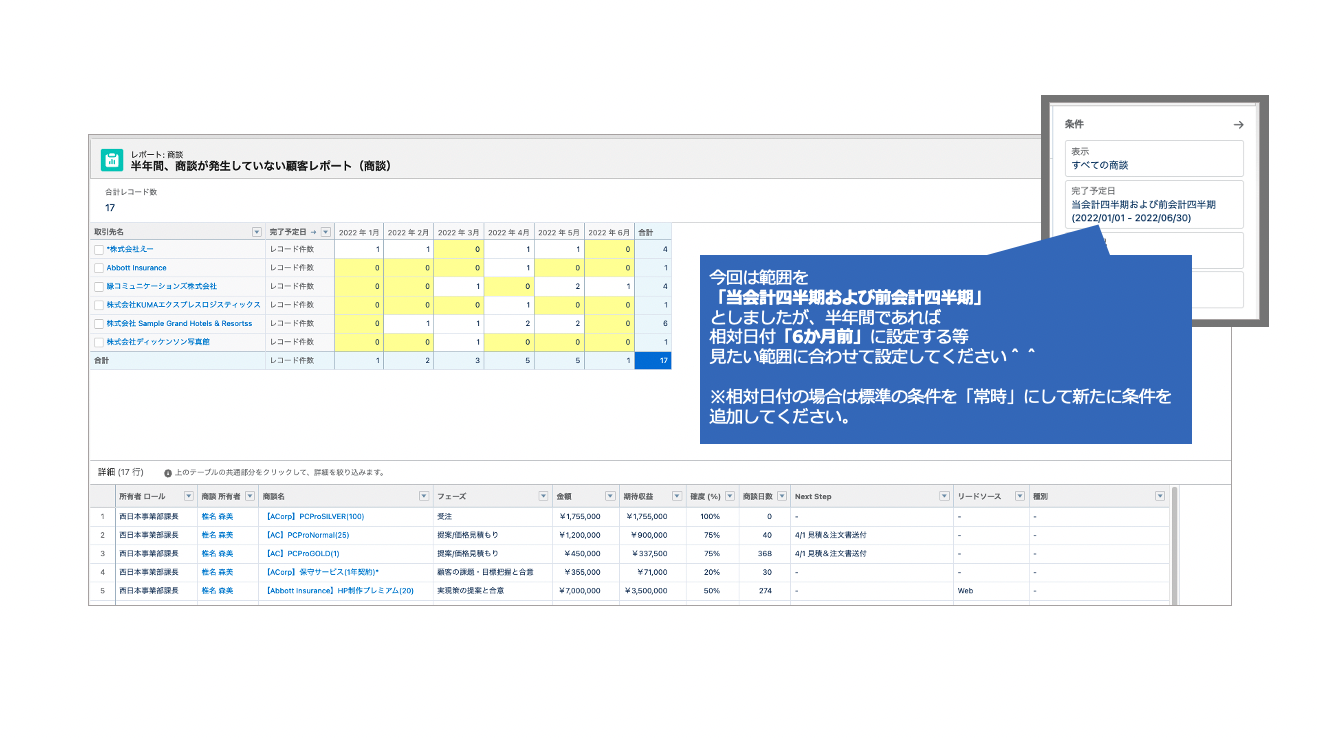Click the 2022 年 4月 column header
The height and width of the screenshot is (738, 1317).
click(509, 232)
